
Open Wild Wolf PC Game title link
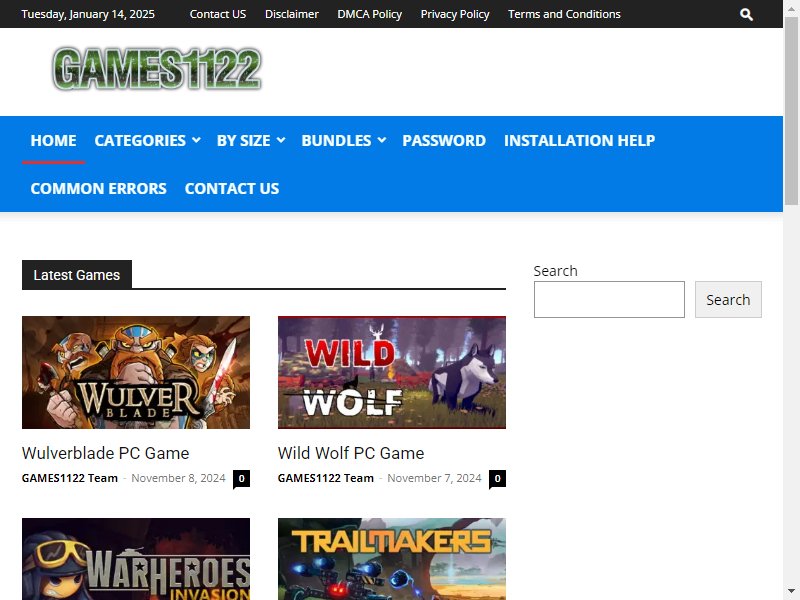[351, 453]
